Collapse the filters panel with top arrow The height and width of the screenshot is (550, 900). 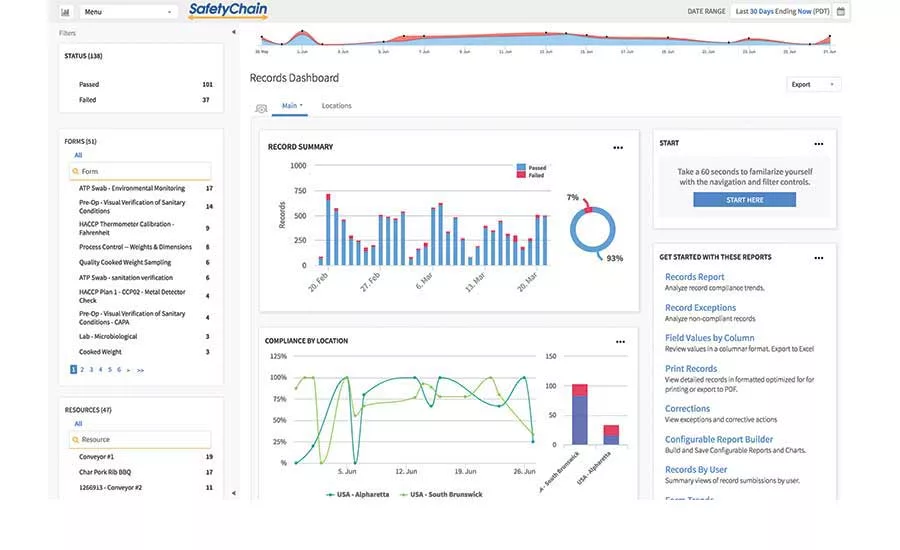coord(234,32)
